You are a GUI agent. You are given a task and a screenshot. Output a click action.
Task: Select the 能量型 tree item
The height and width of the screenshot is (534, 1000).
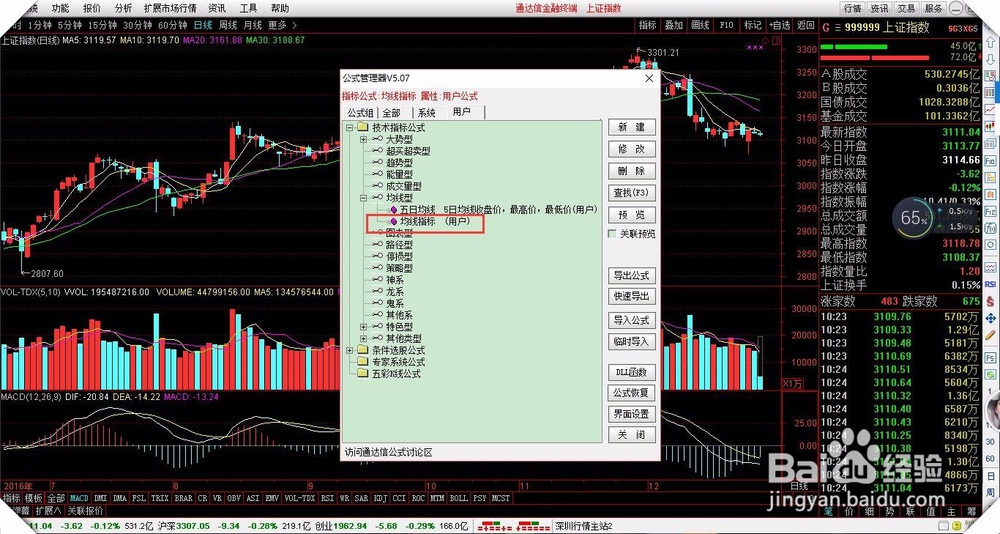[399, 174]
